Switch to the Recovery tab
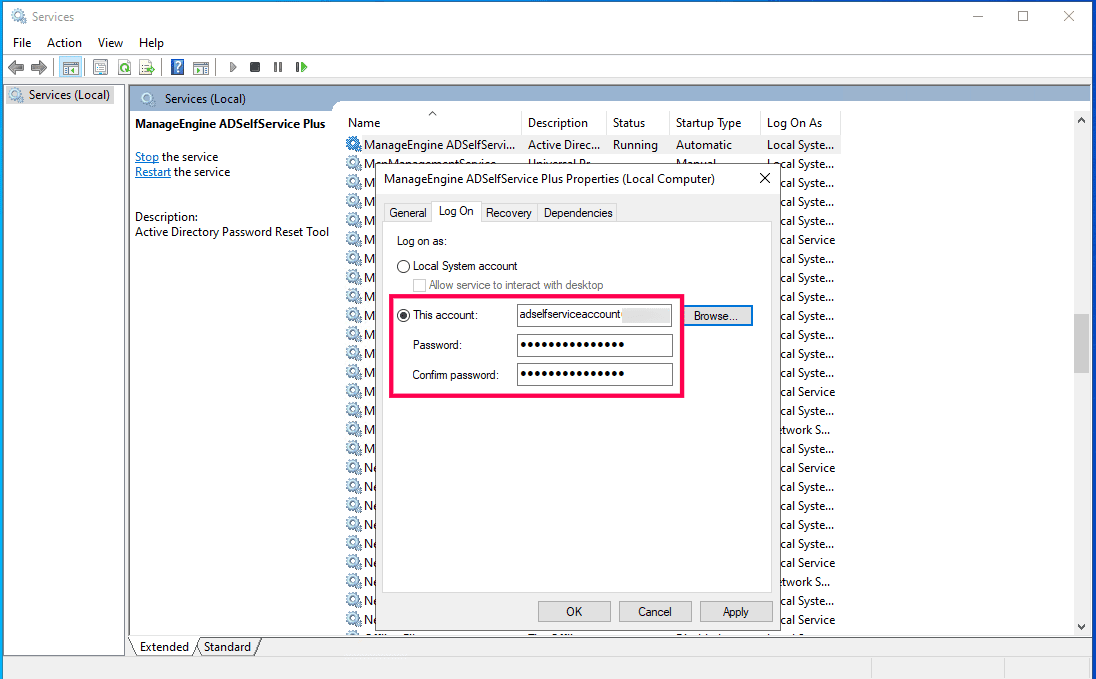 pos(509,213)
